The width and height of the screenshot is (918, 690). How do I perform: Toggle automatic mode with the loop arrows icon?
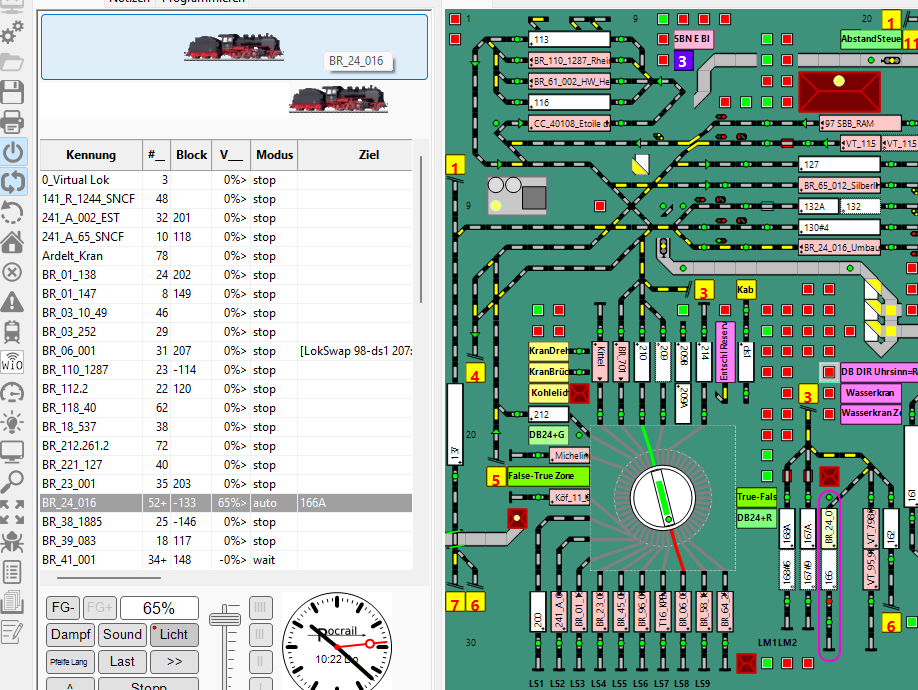click(12, 182)
